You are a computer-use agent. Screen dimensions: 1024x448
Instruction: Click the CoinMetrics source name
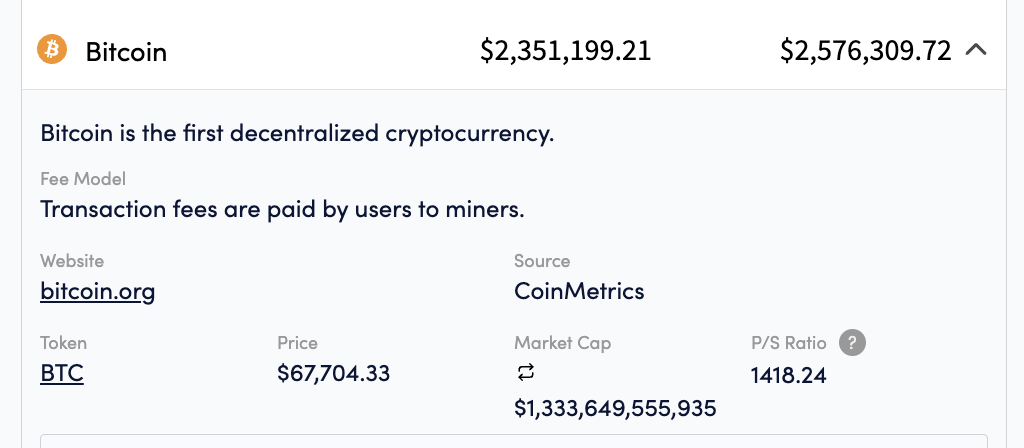point(579,291)
